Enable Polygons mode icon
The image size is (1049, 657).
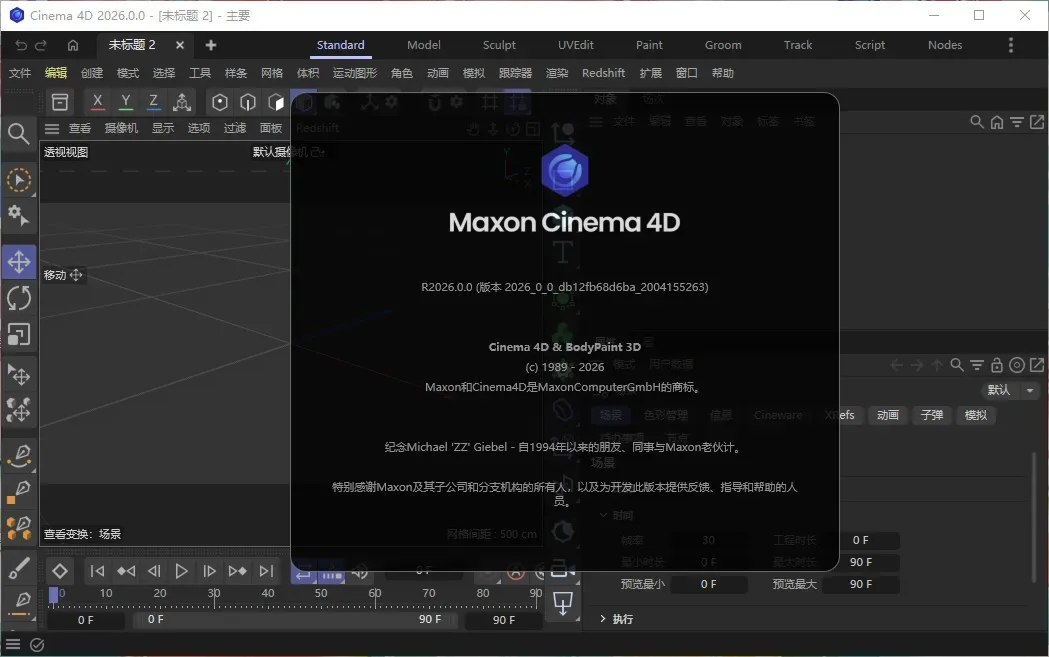point(276,102)
